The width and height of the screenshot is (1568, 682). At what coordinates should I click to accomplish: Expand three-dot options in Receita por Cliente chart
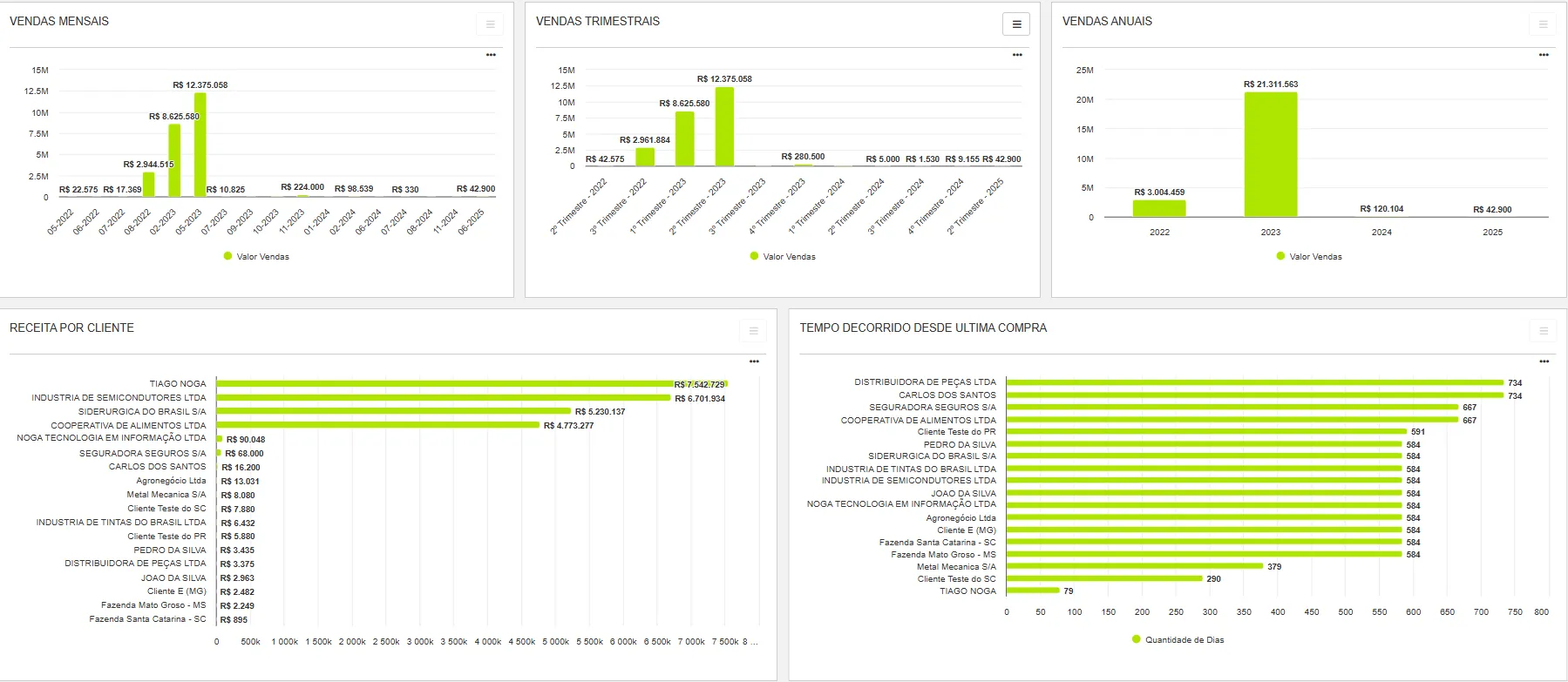[754, 361]
